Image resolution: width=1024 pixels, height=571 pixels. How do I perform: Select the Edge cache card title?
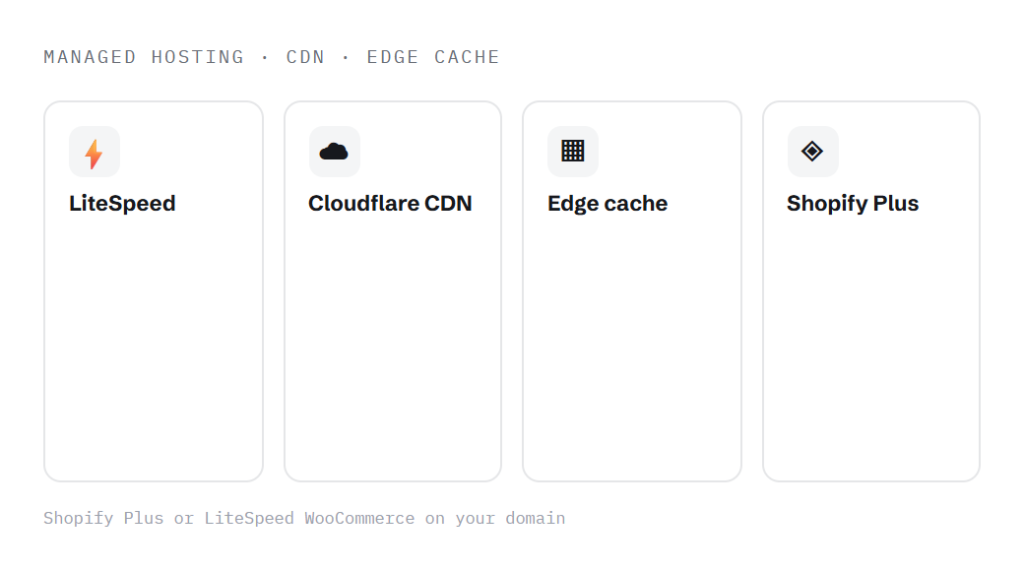607,203
